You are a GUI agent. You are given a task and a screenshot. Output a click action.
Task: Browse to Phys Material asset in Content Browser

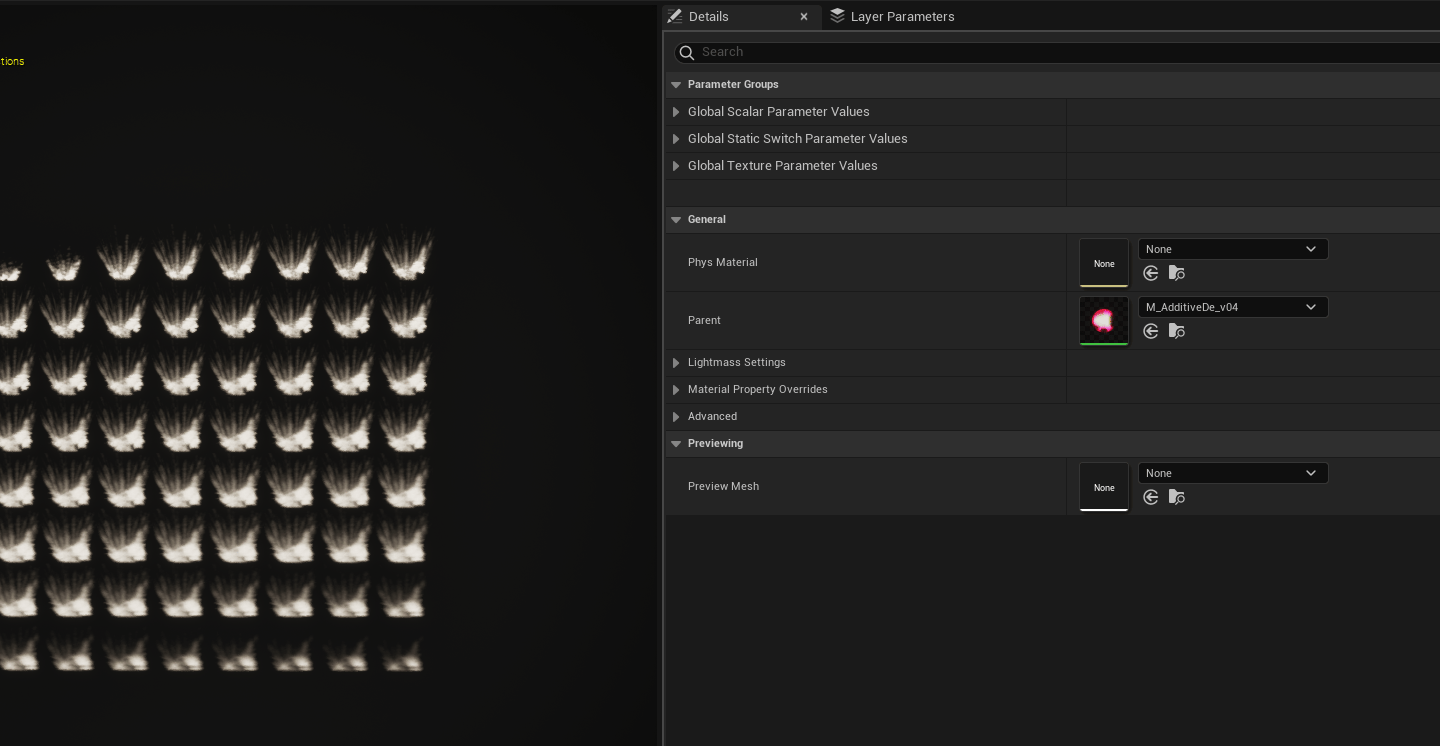tap(1177, 273)
